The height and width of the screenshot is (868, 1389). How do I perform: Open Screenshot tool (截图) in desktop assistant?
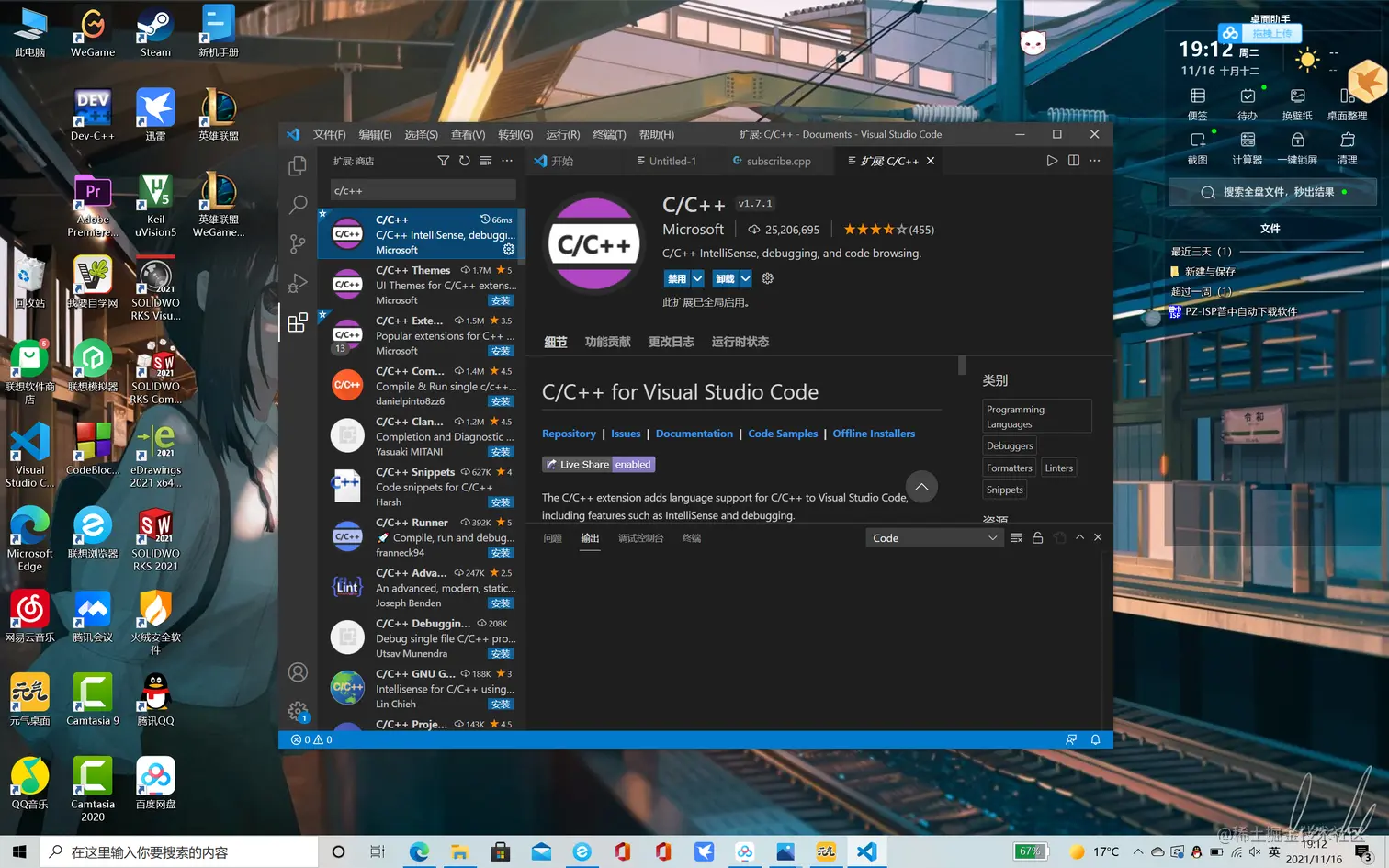point(1198,147)
